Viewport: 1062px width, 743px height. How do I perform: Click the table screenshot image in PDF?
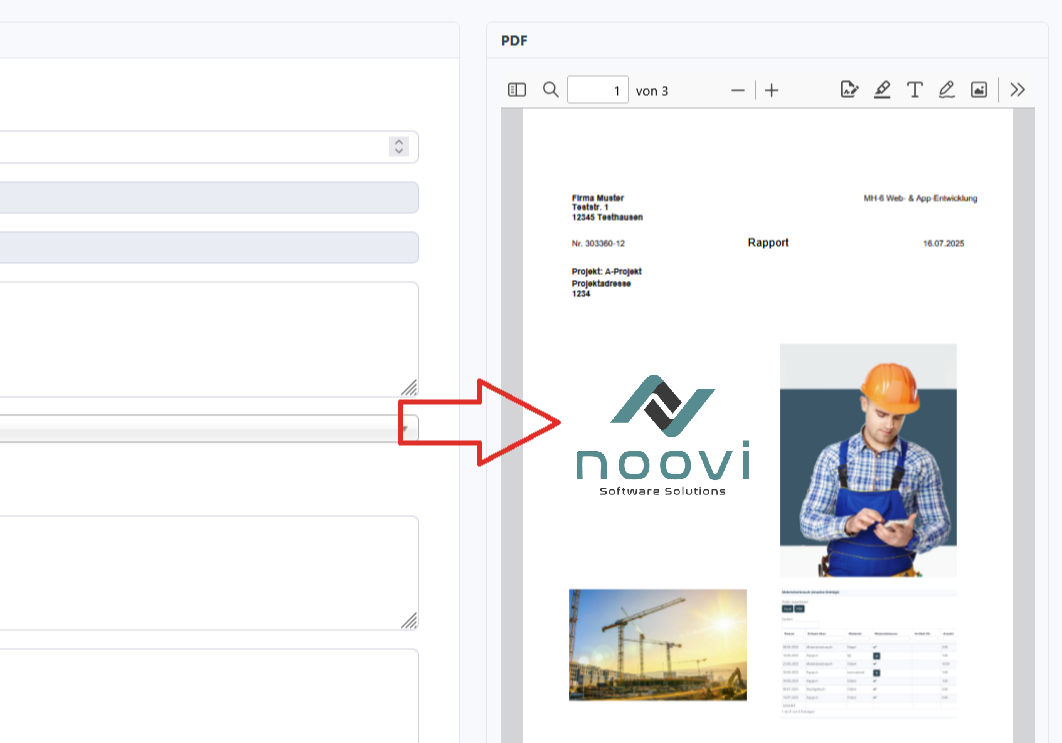868,653
